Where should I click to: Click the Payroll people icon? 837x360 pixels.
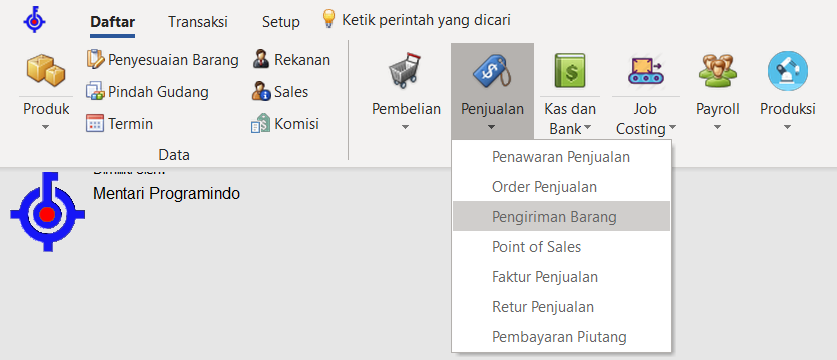(x=717, y=71)
